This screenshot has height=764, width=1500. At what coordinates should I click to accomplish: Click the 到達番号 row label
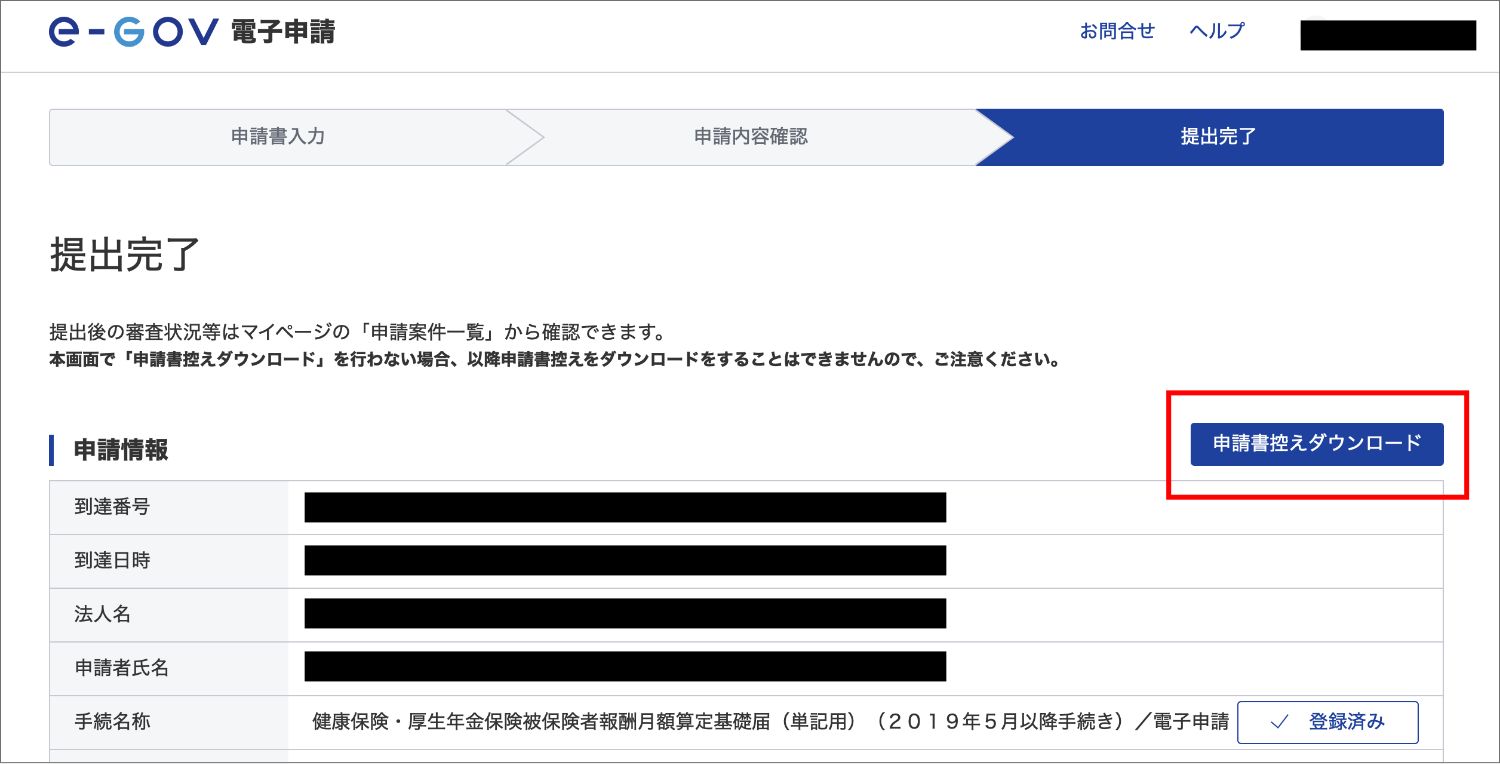tap(112, 507)
